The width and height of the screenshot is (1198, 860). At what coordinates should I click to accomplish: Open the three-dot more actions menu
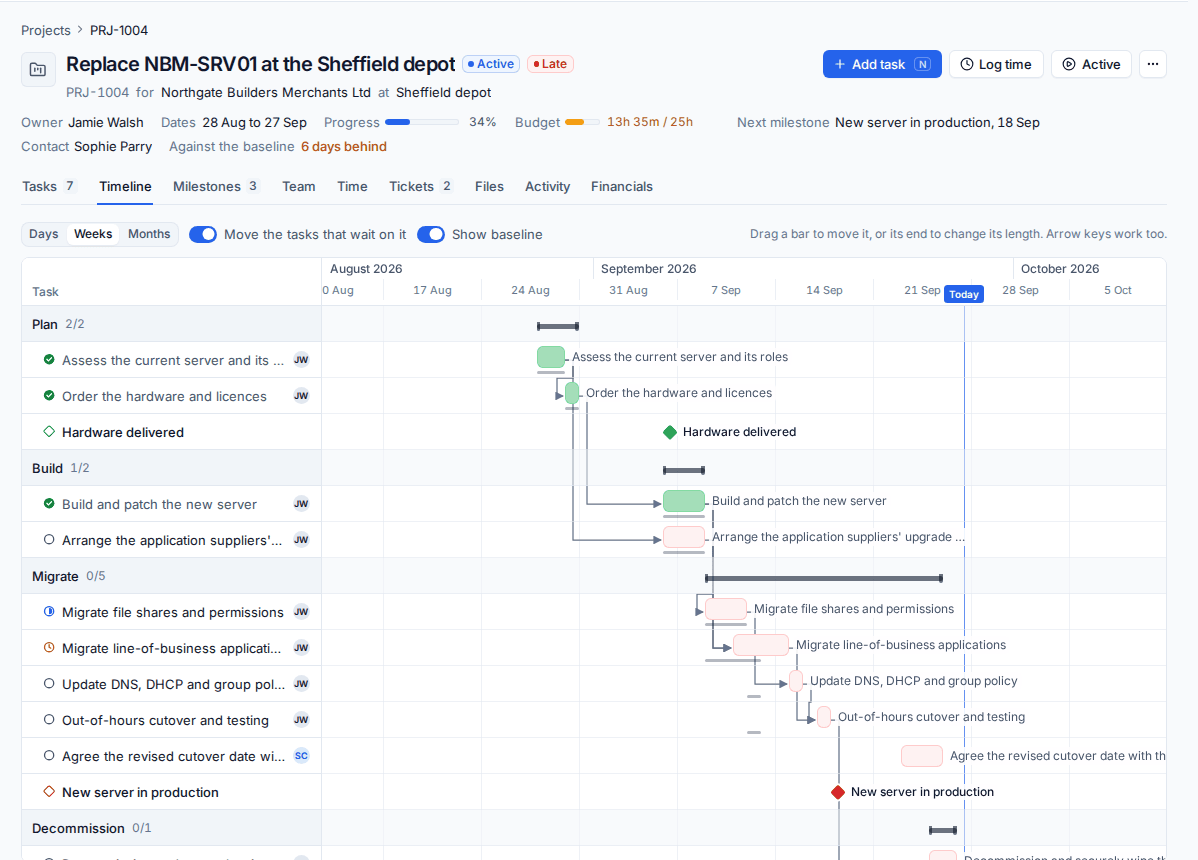point(1152,64)
